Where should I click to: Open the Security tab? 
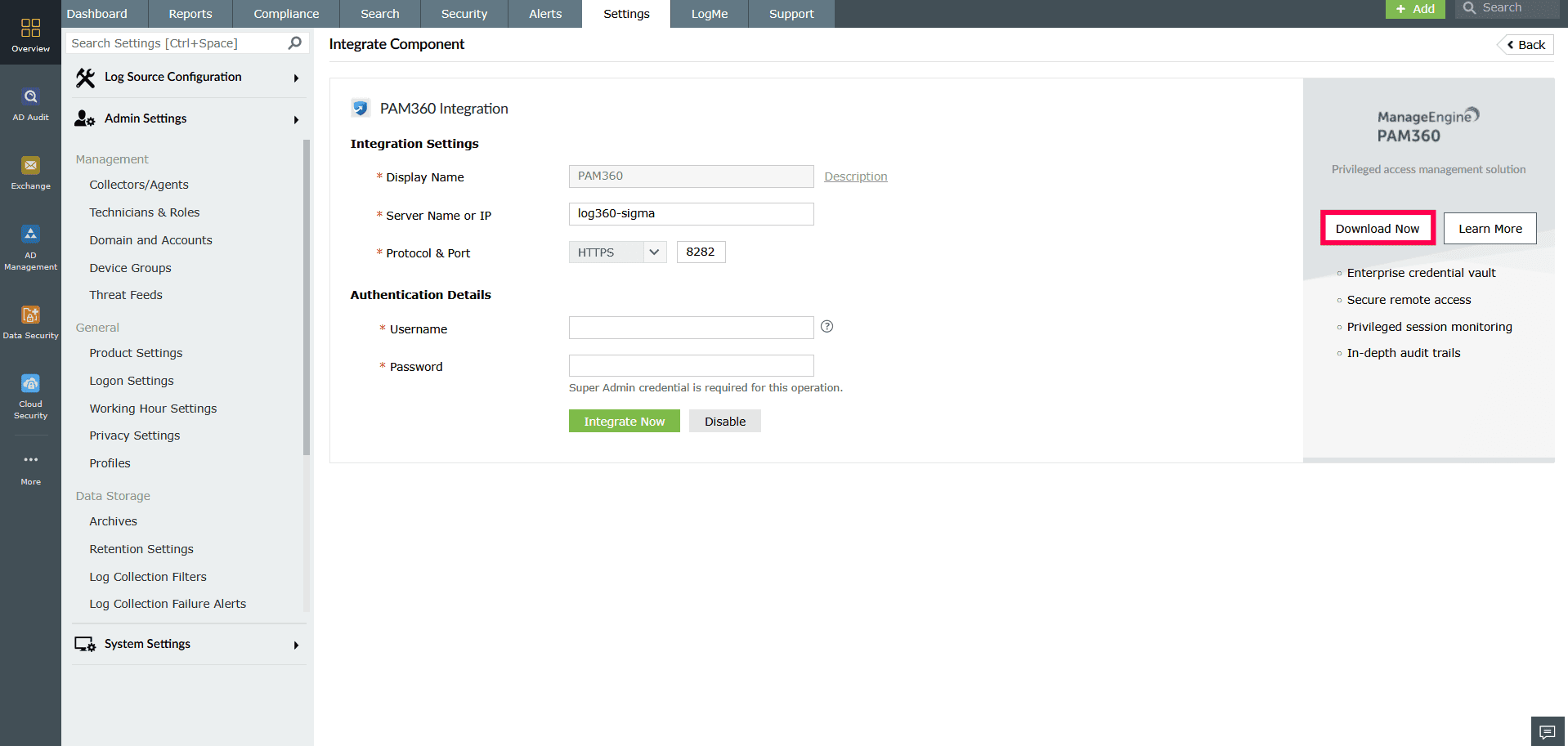(464, 14)
